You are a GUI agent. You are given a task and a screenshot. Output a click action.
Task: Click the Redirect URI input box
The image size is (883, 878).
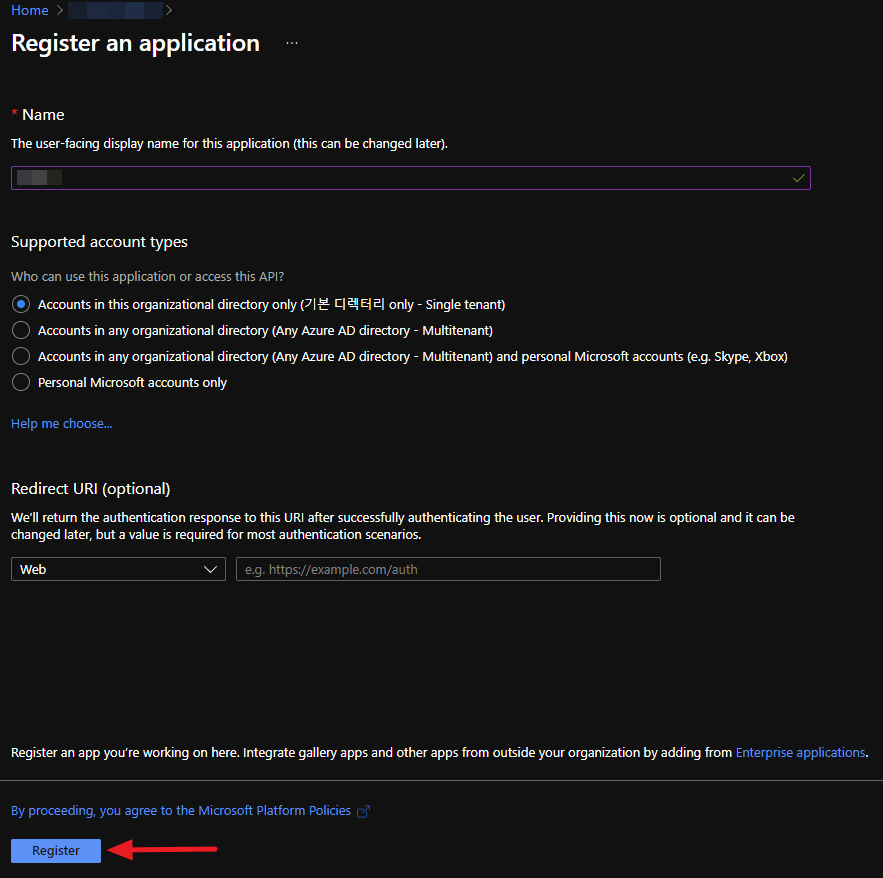[x=448, y=569]
